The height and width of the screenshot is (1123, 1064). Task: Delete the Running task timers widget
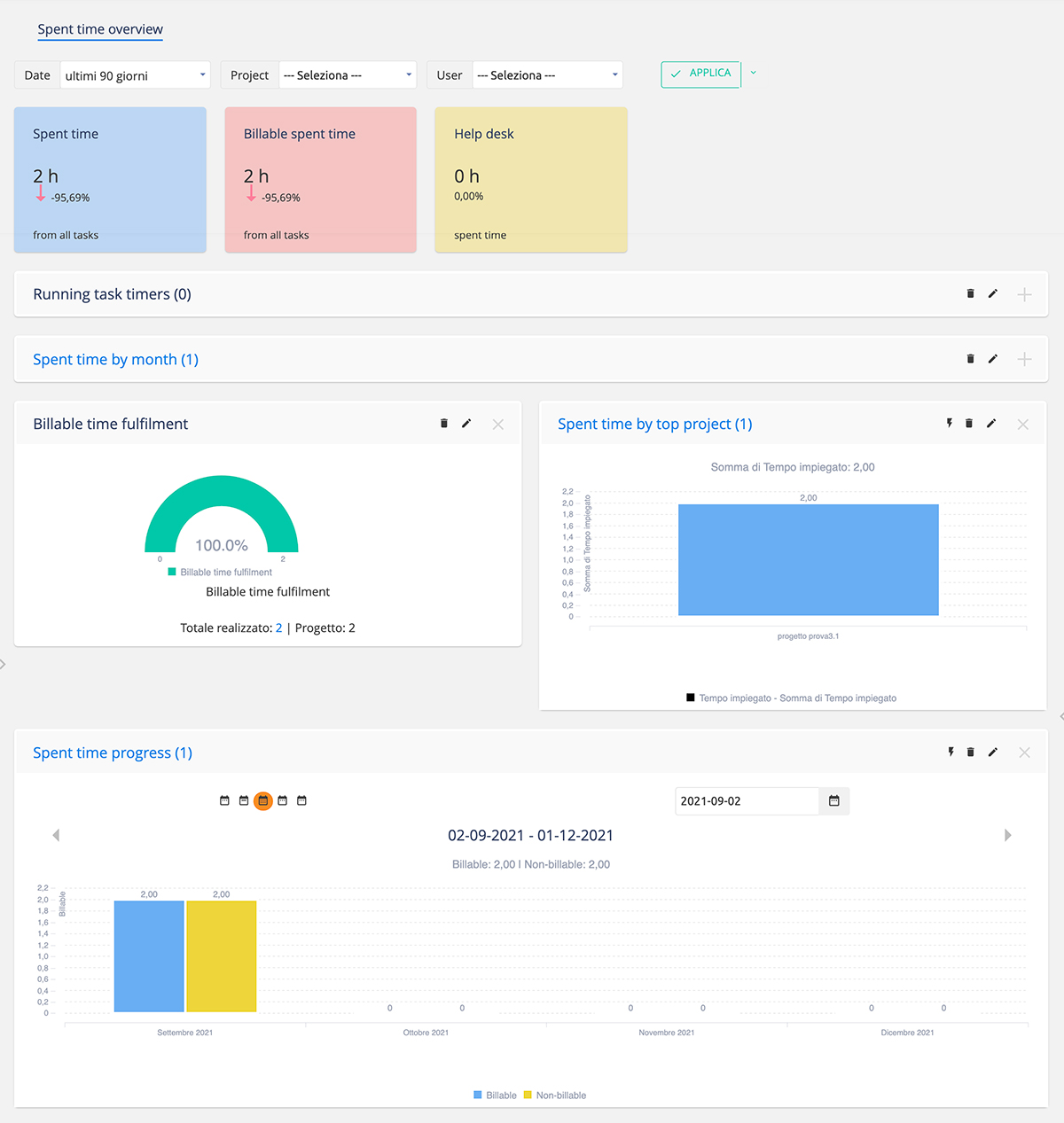[970, 294]
